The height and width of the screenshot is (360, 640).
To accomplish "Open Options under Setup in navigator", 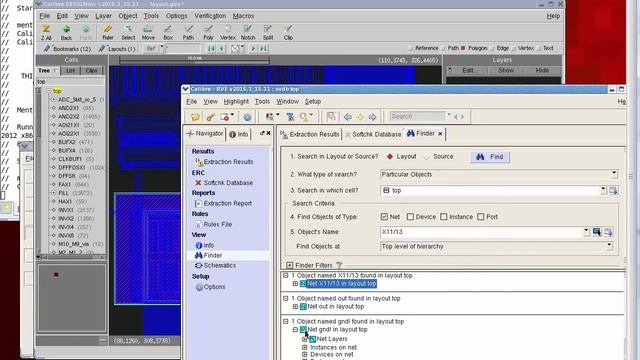I will tap(214, 287).
